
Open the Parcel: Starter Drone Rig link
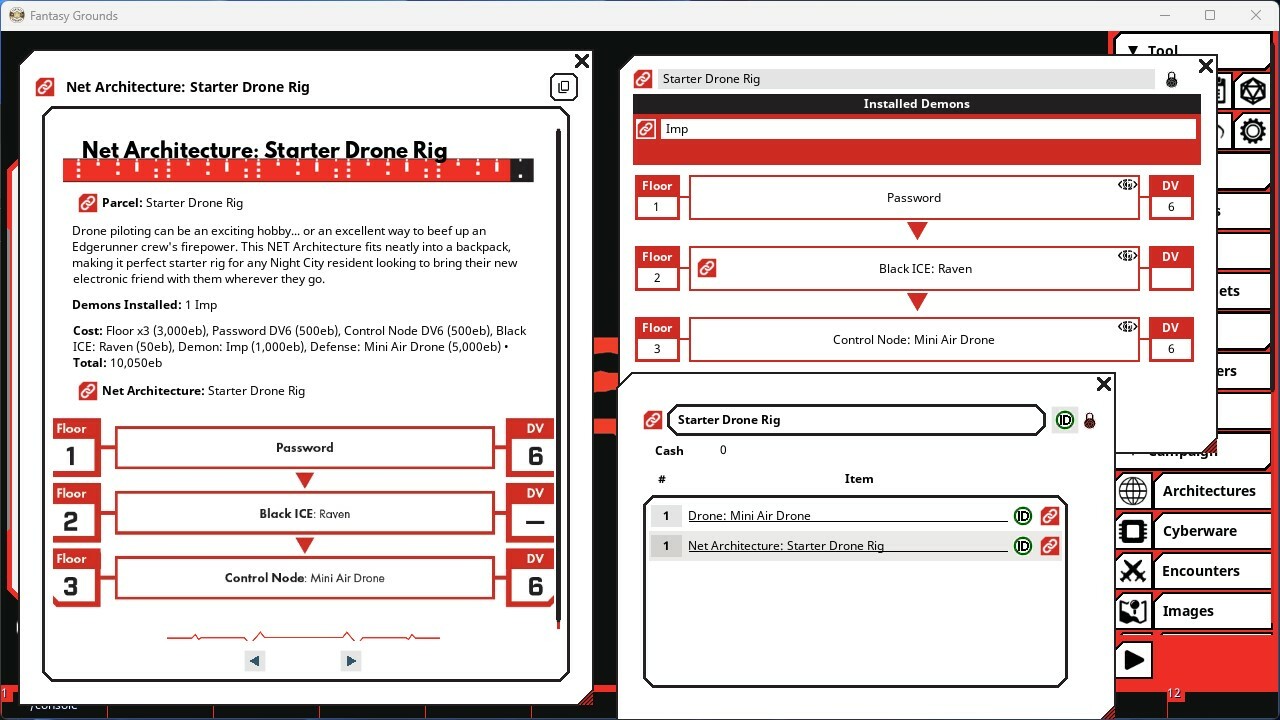(x=88, y=203)
